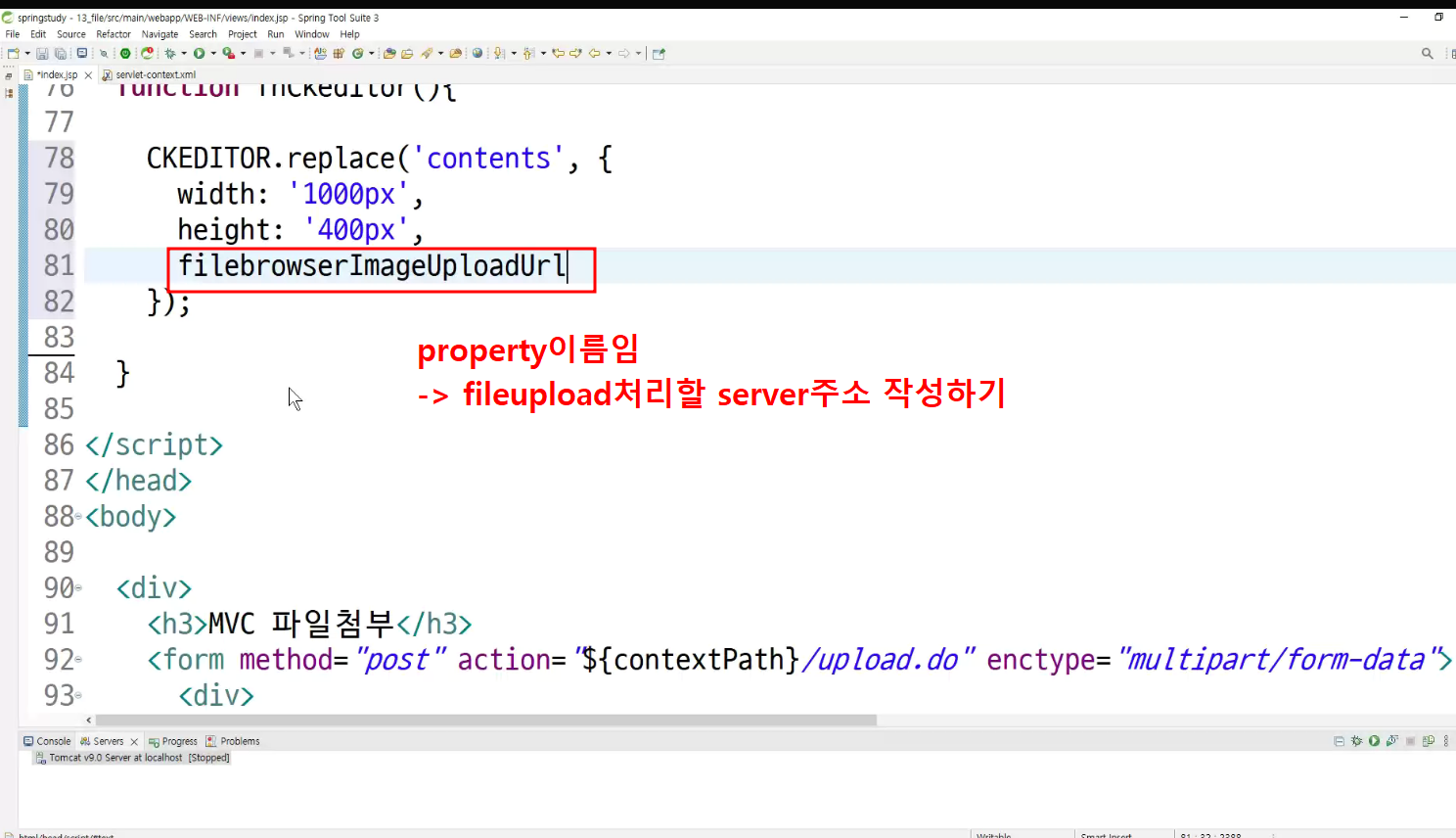Expand the New file dropdown arrow

click(27, 54)
